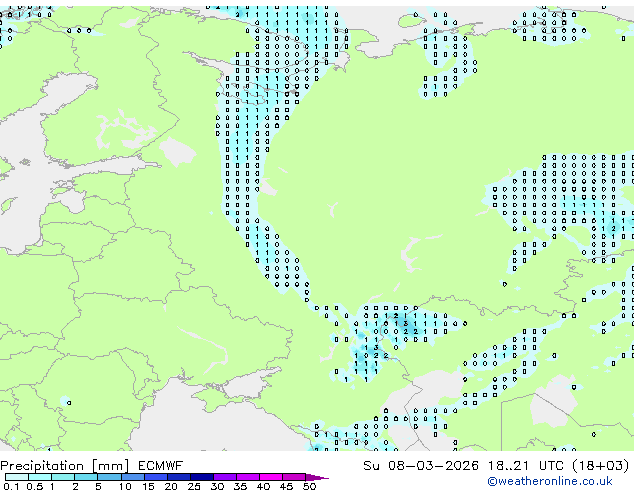The width and height of the screenshot is (634, 490).
Task: Click the '[mm]' unit label
Action: [x=110, y=466]
